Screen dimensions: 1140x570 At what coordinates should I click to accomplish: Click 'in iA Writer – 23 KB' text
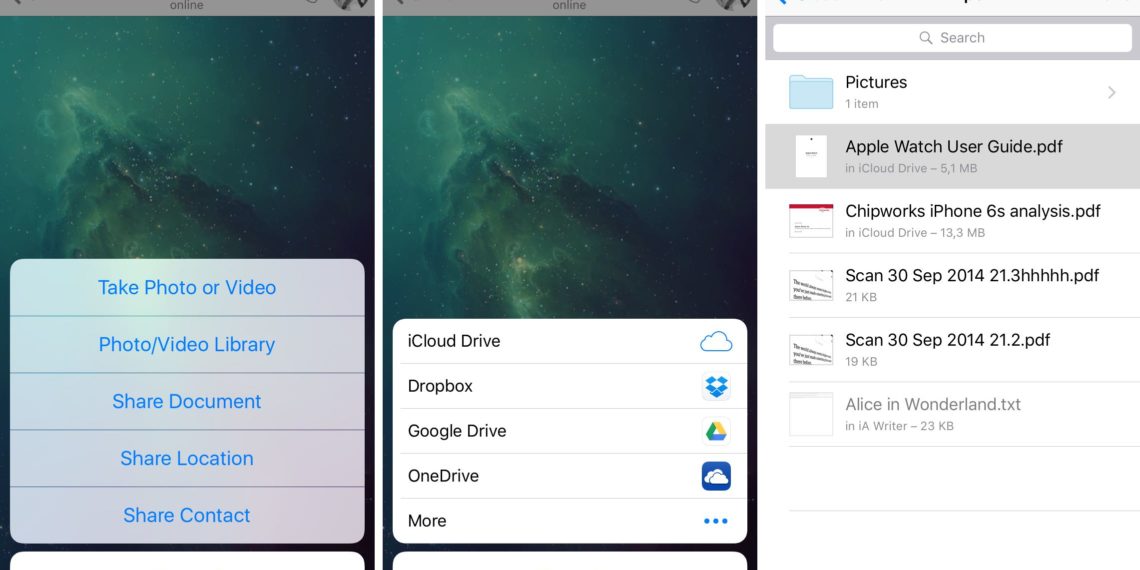899,426
